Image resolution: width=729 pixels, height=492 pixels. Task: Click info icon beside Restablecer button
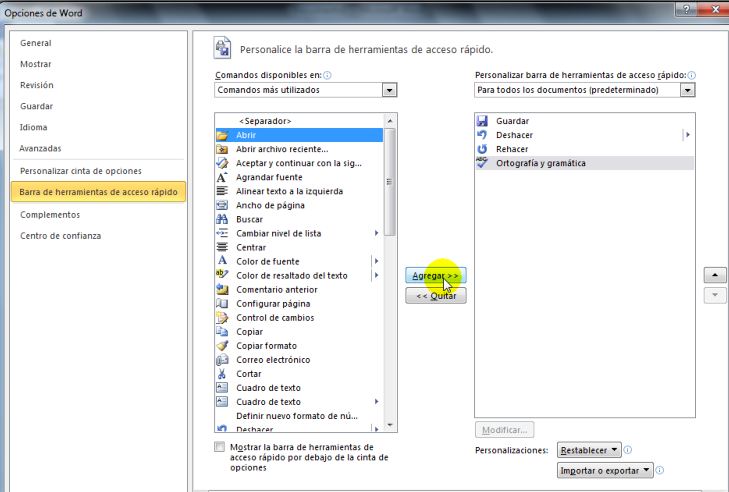coord(628,450)
